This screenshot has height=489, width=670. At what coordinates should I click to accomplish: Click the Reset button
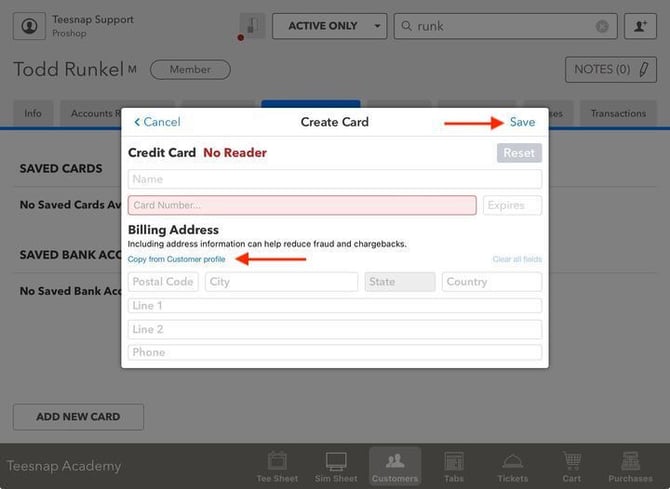pyautogui.click(x=519, y=153)
